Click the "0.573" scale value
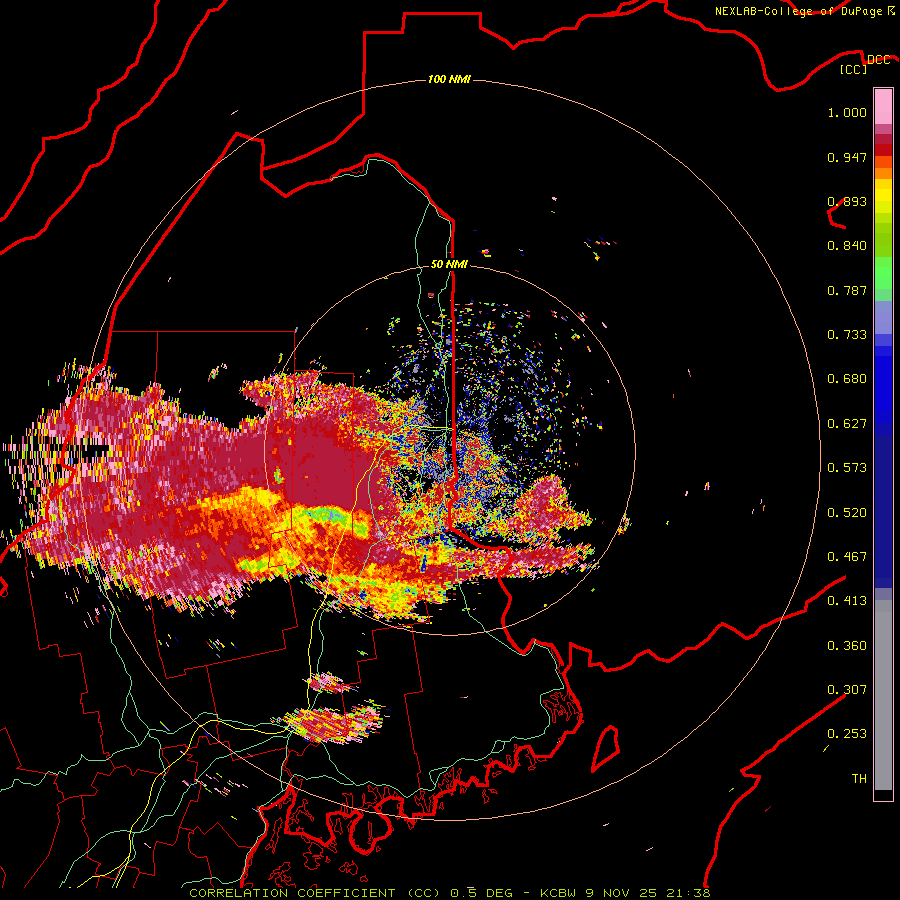Image resolution: width=900 pixels, height=900 pixels. click(847, 468)
